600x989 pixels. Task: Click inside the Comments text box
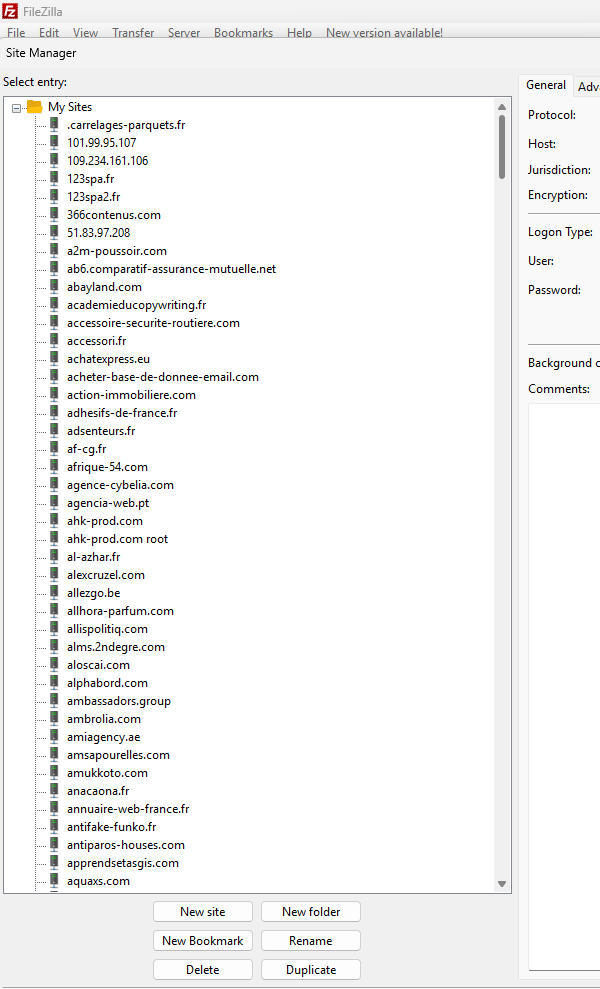coord(564,686)
